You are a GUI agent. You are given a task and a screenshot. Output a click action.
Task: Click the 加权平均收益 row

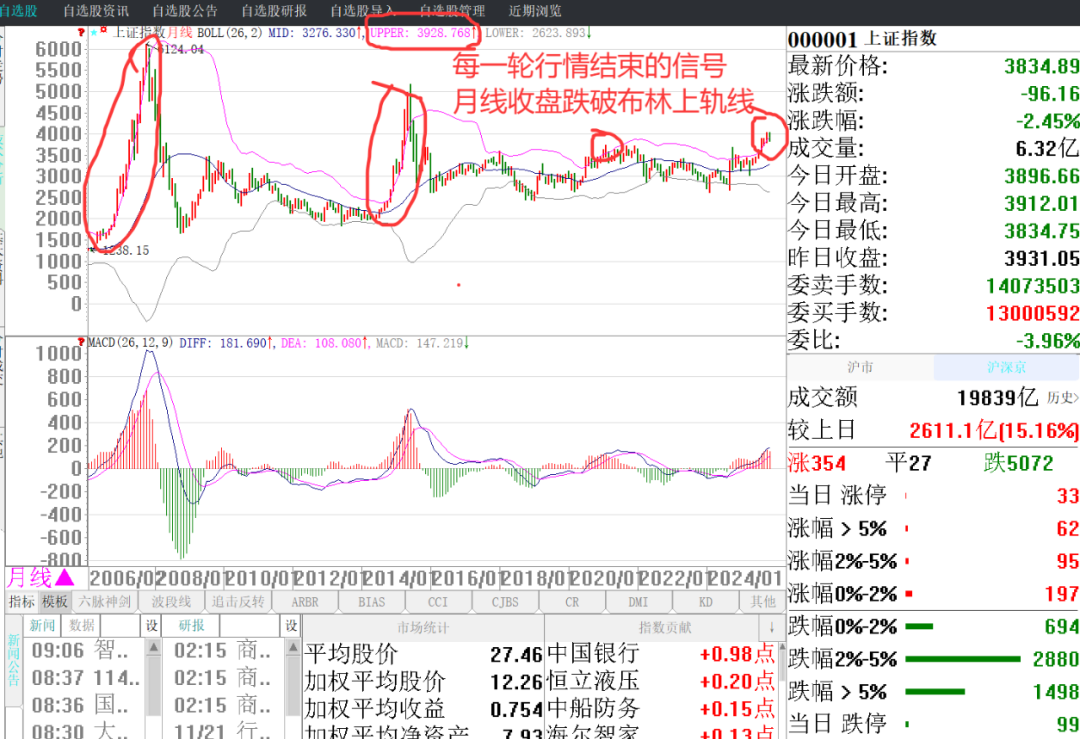pyautogui.click(x=423, y=709)
